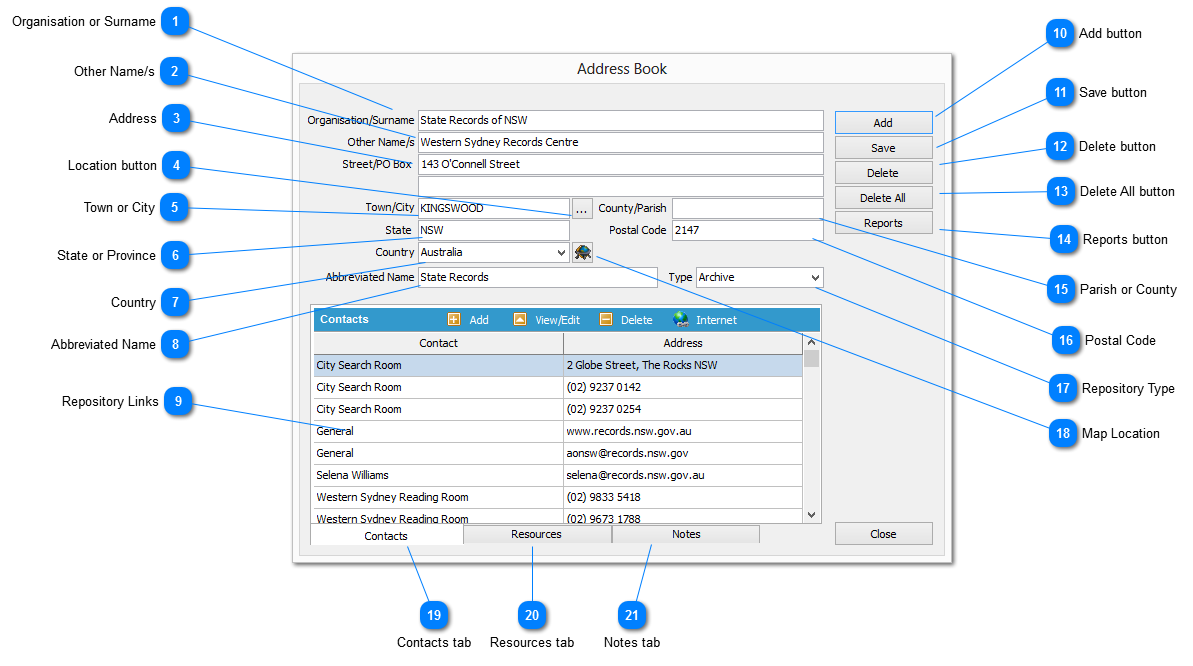The image size is (1193, 666).
Task: Click the Abbreviated Name field
Action: pos(537,277)
